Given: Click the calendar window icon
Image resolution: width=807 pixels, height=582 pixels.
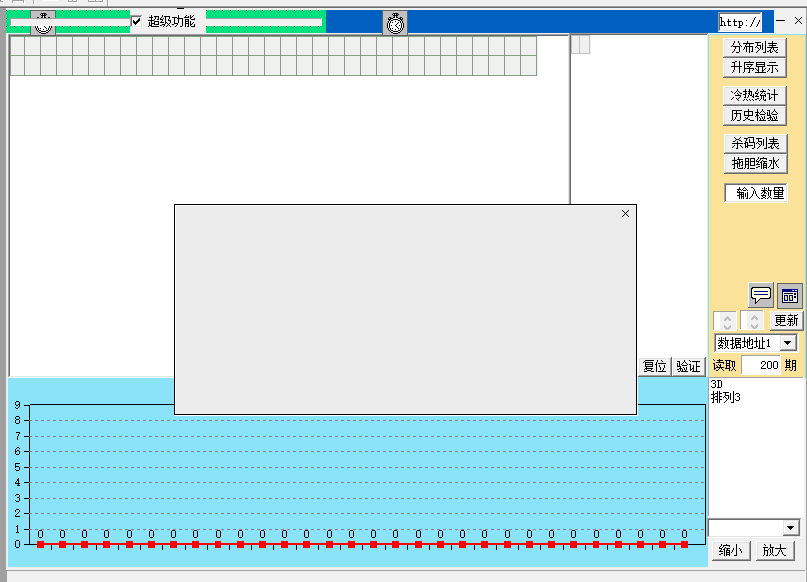Looking at the screenshot, I should pos(789,295).
